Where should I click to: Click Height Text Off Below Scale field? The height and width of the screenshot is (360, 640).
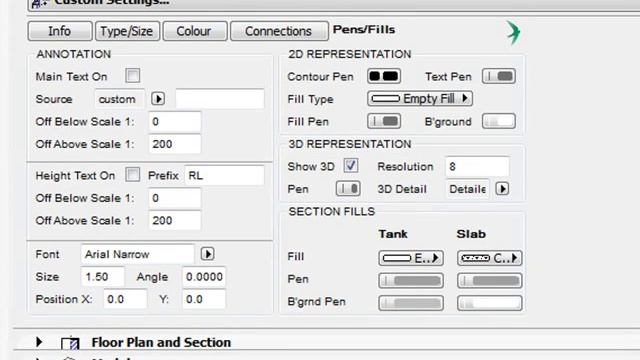point(175,198)
